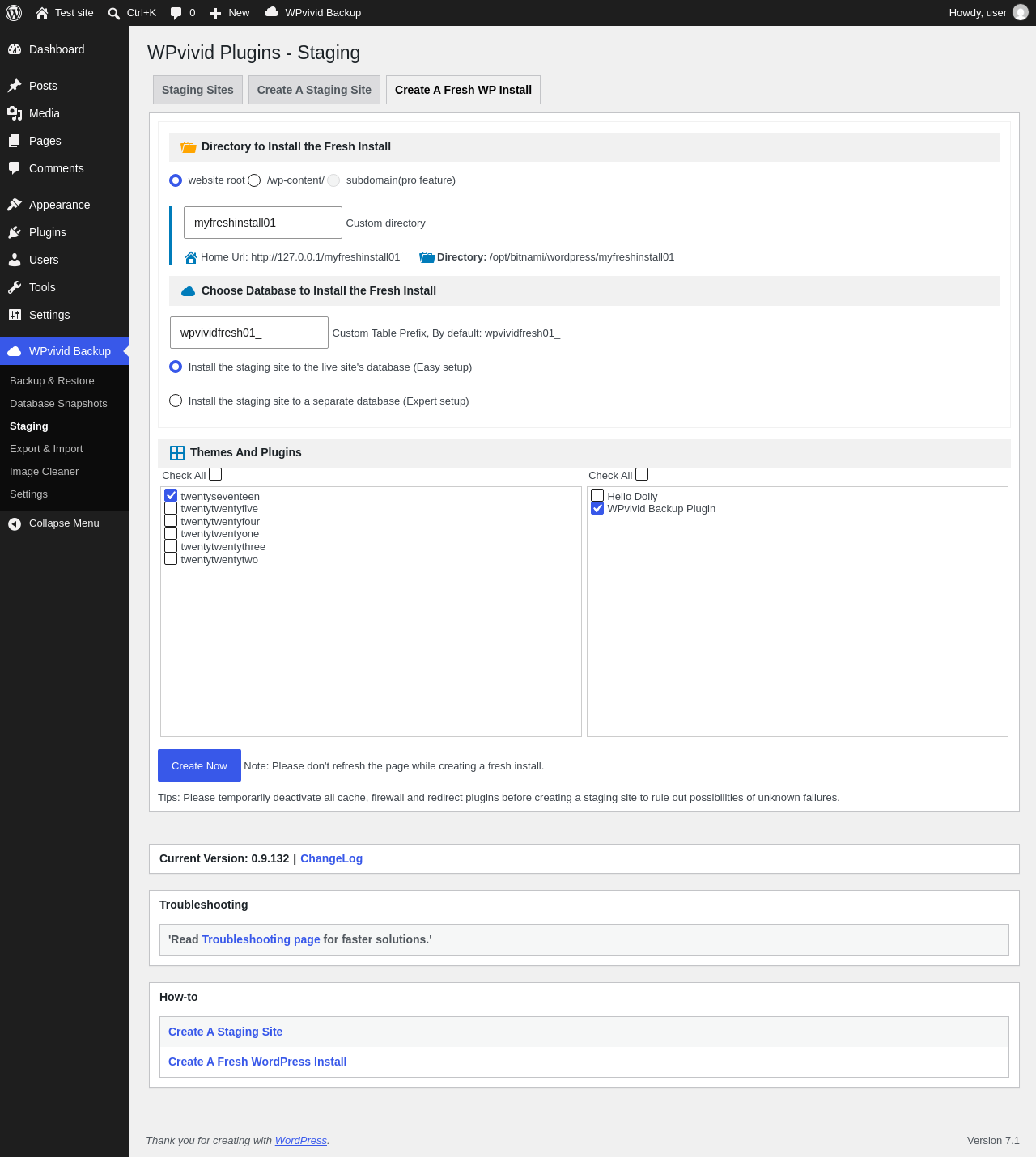Click the custom directory input field
1036x1157 pixels.
pyautogui.click(x=263, y=222)
